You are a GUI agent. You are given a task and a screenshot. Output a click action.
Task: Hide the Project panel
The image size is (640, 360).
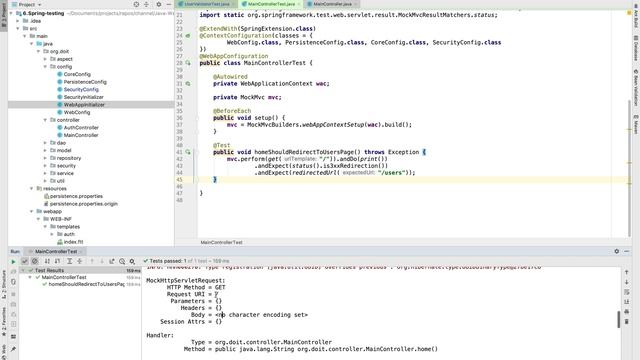[x=169, y=4]
